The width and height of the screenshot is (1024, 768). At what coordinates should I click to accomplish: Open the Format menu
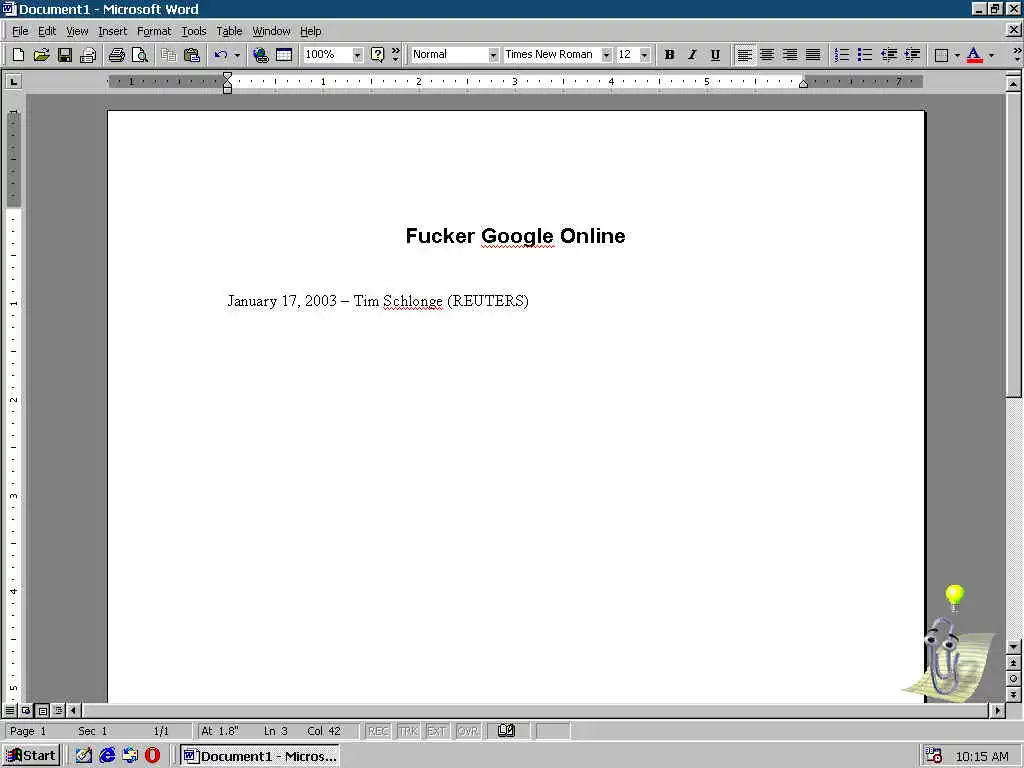154,31
